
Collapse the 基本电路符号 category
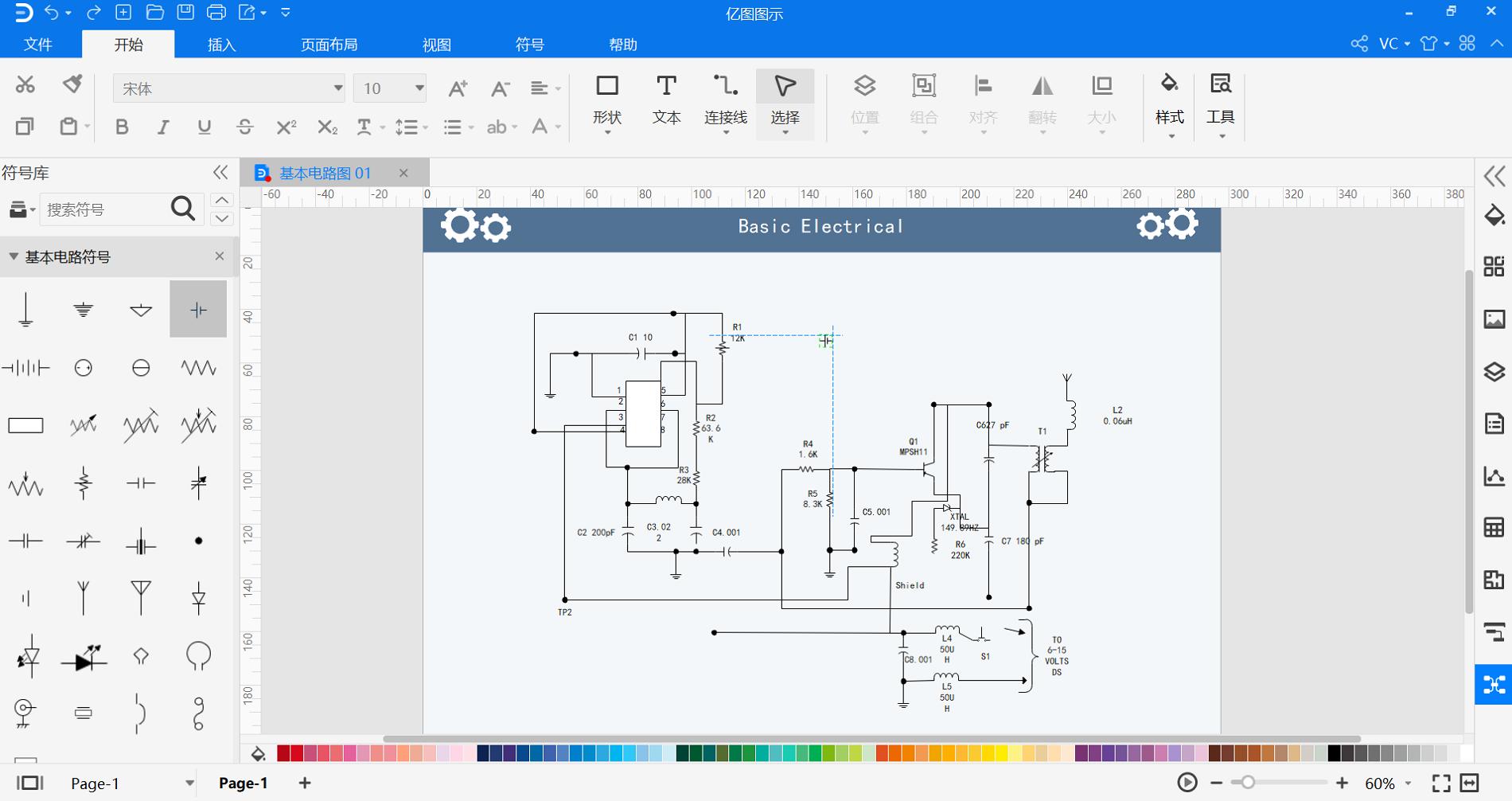[14, 256]
